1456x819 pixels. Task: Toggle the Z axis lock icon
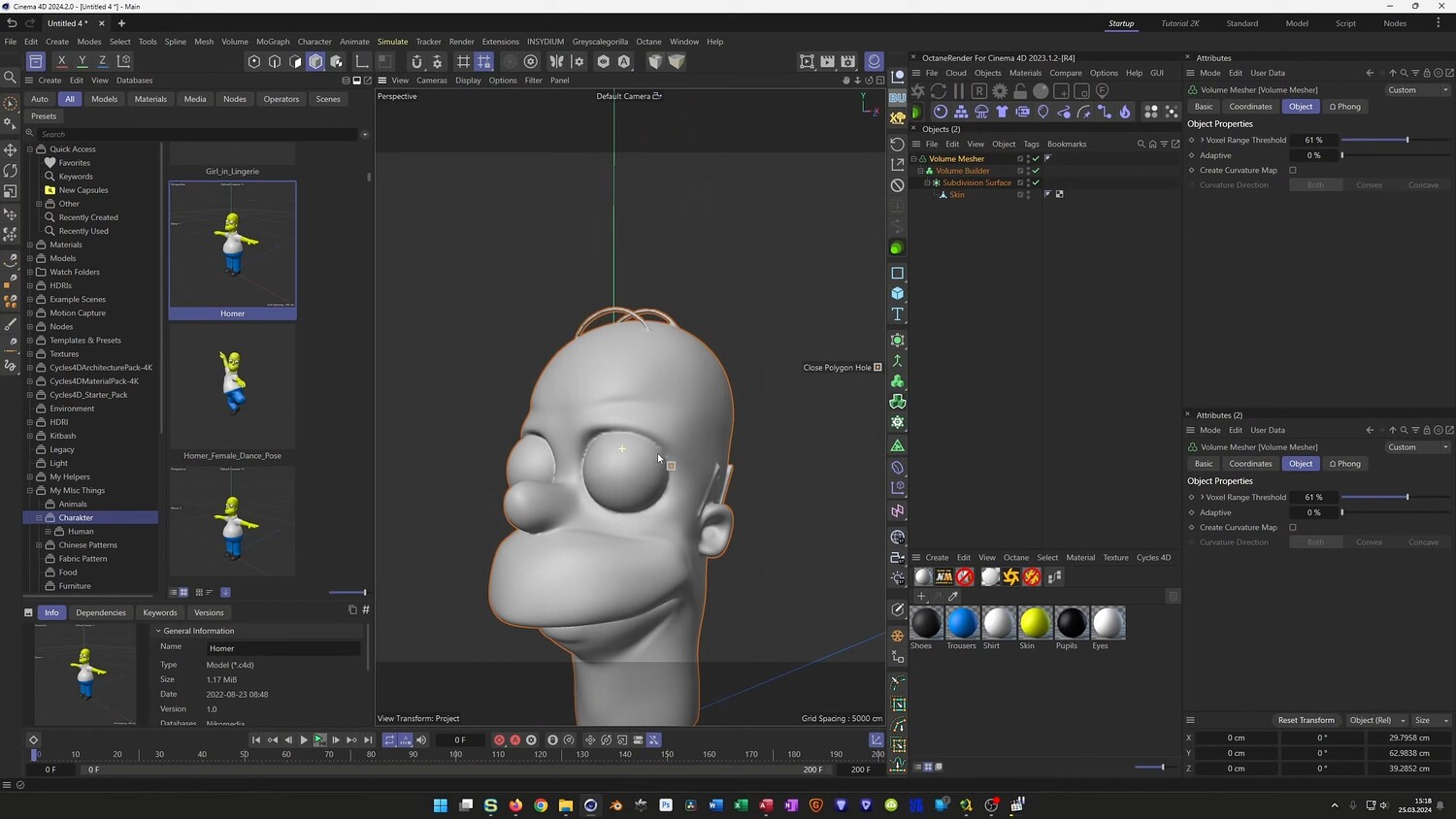pyautogui.click(x=102, y=61)
